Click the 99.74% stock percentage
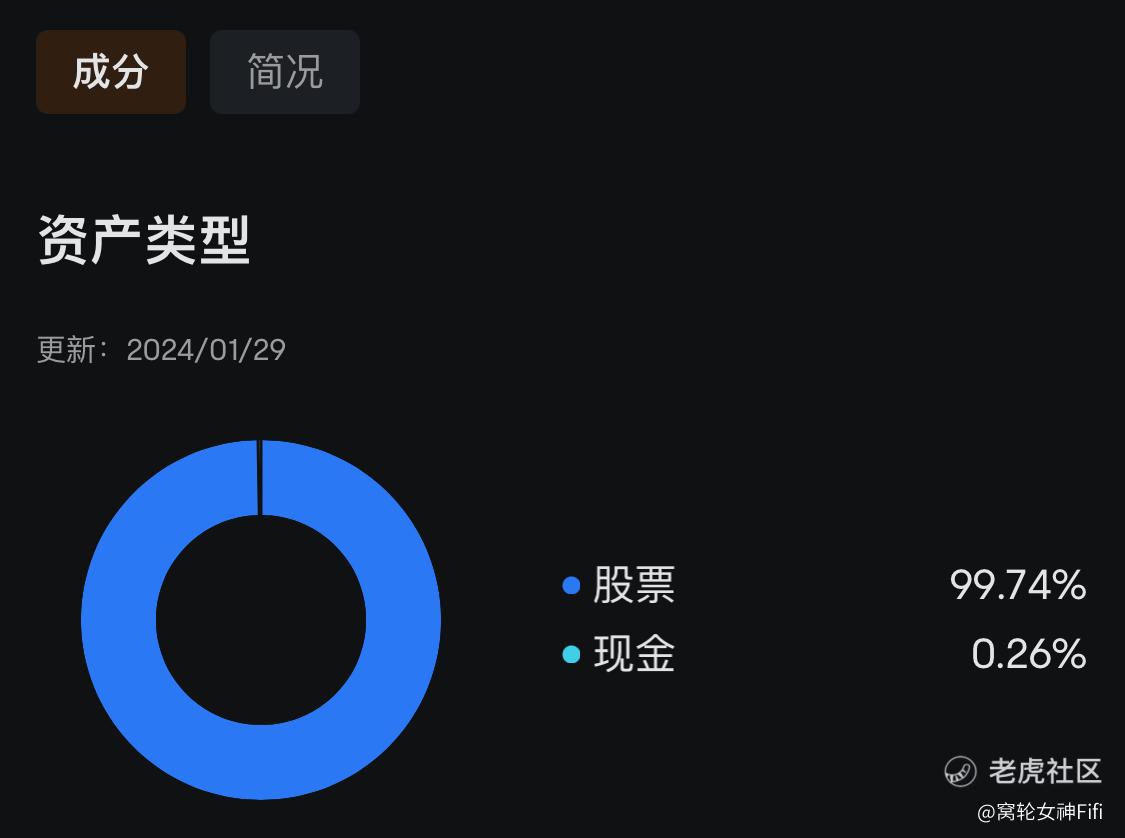 pyautogui.click(x=1018, y=585)
